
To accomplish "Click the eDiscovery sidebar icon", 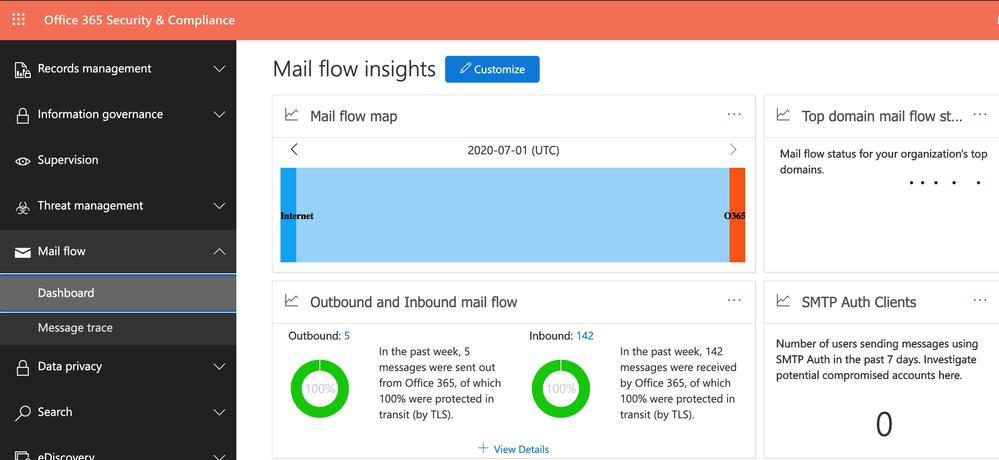I will [22, 455].
